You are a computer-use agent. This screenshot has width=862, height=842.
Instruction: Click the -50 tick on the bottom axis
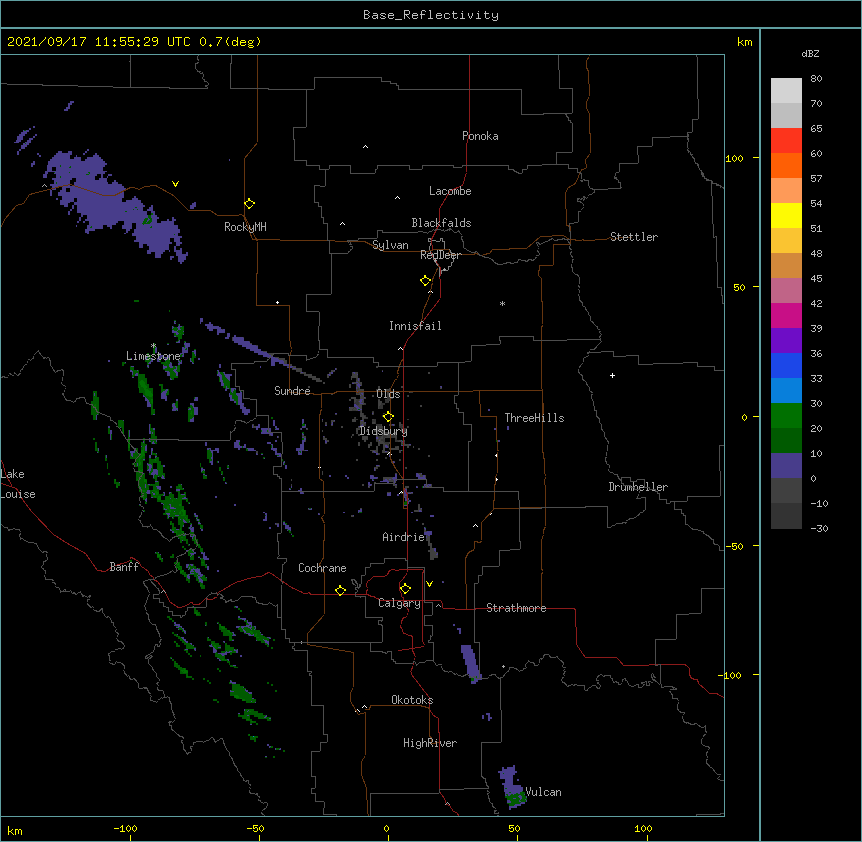[255, 828]
